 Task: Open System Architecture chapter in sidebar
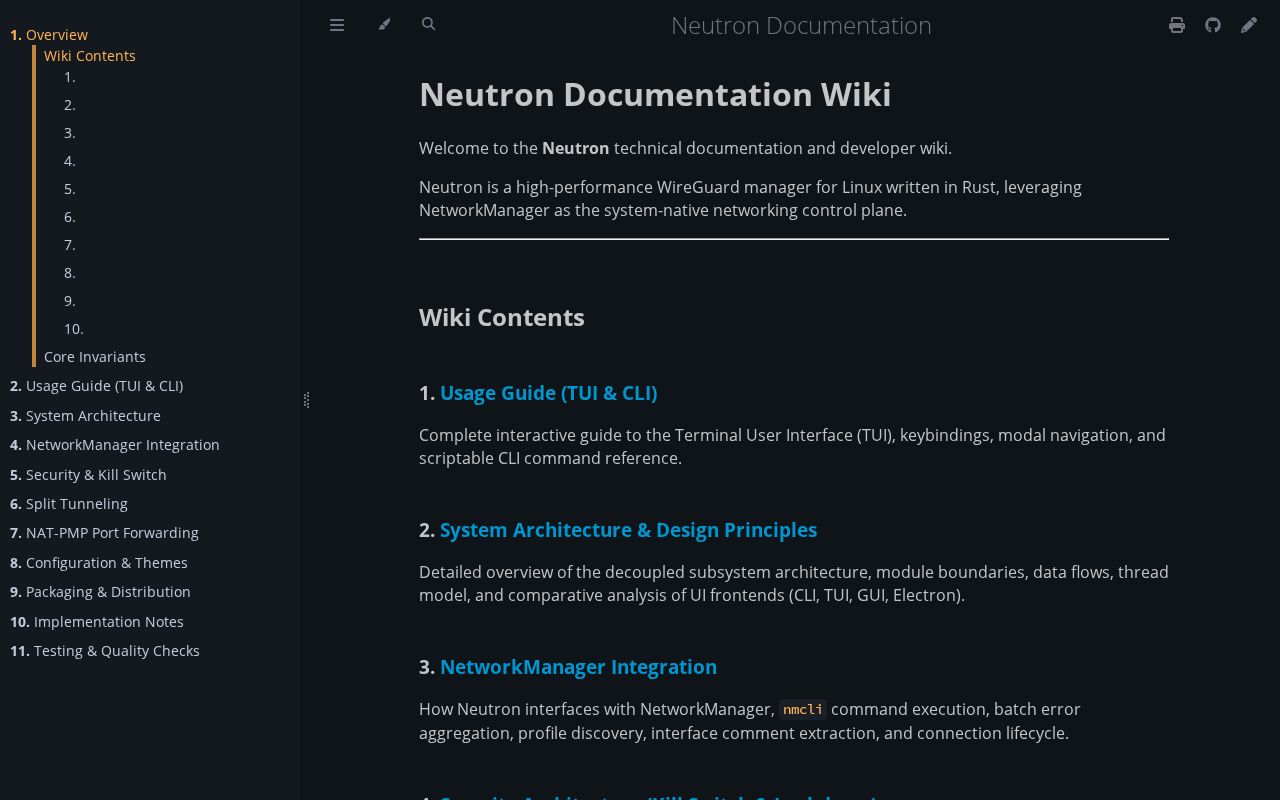[x=85, y=416]
